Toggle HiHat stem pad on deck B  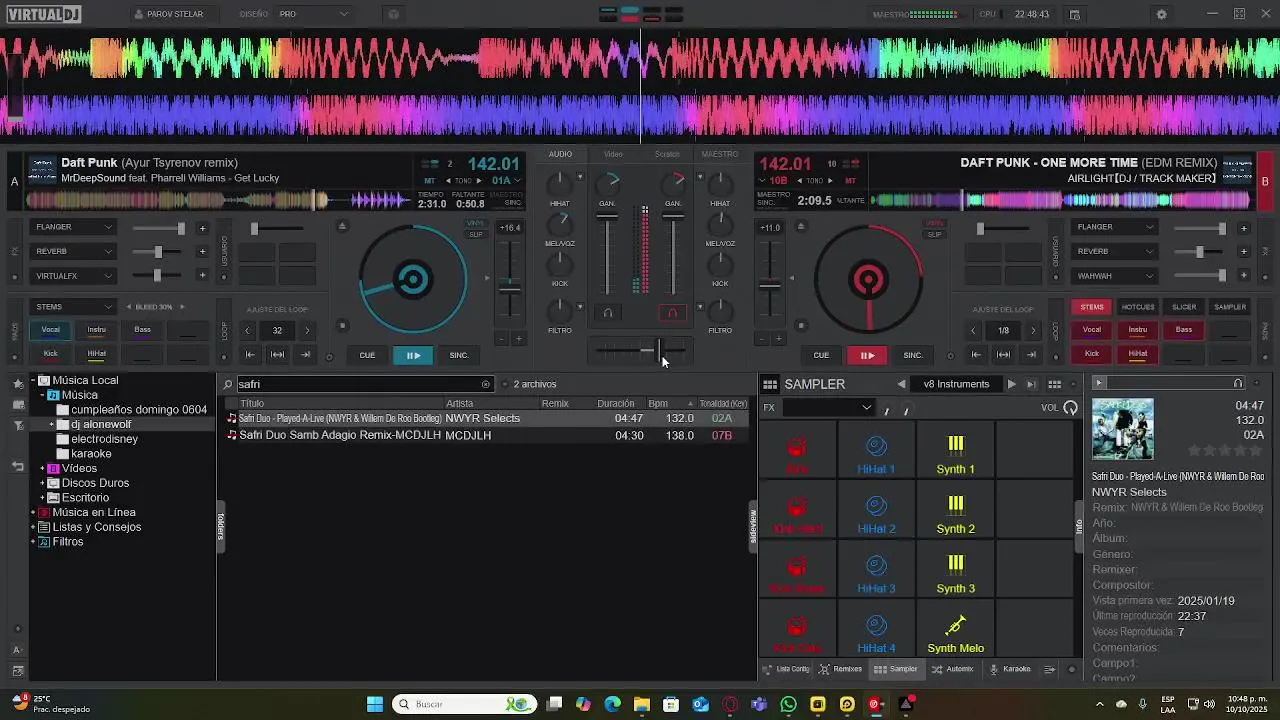point(1138,354)
